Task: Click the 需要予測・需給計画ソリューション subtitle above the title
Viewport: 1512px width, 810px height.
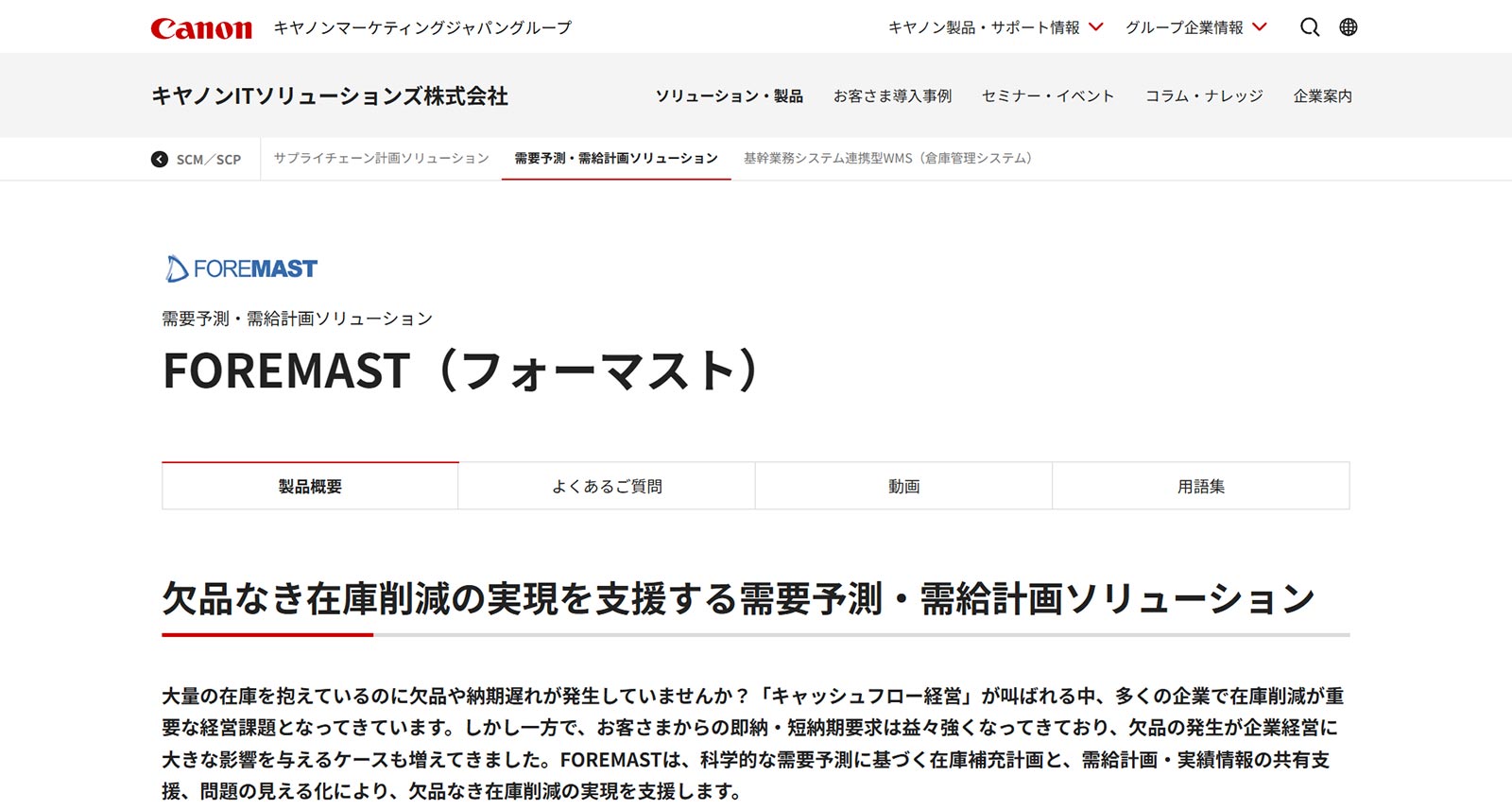Action: 297,319
